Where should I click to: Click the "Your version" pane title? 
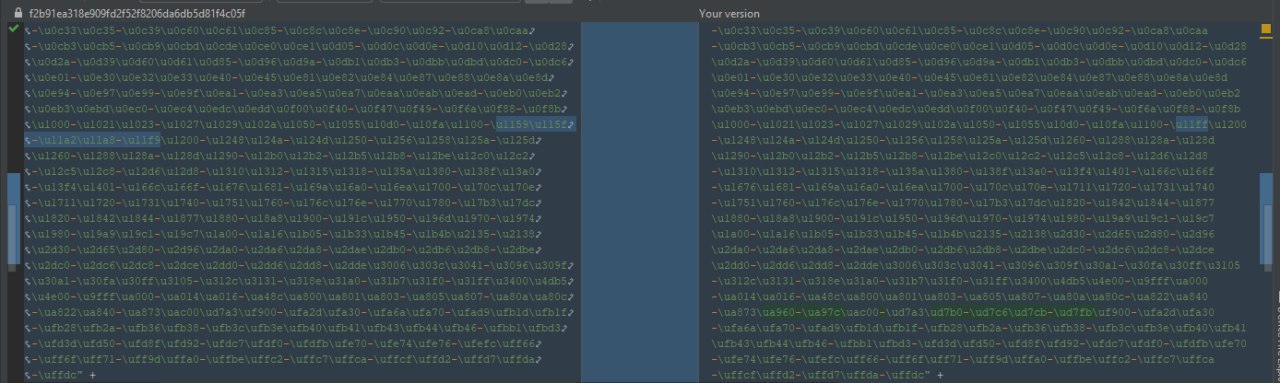point(729,14)
